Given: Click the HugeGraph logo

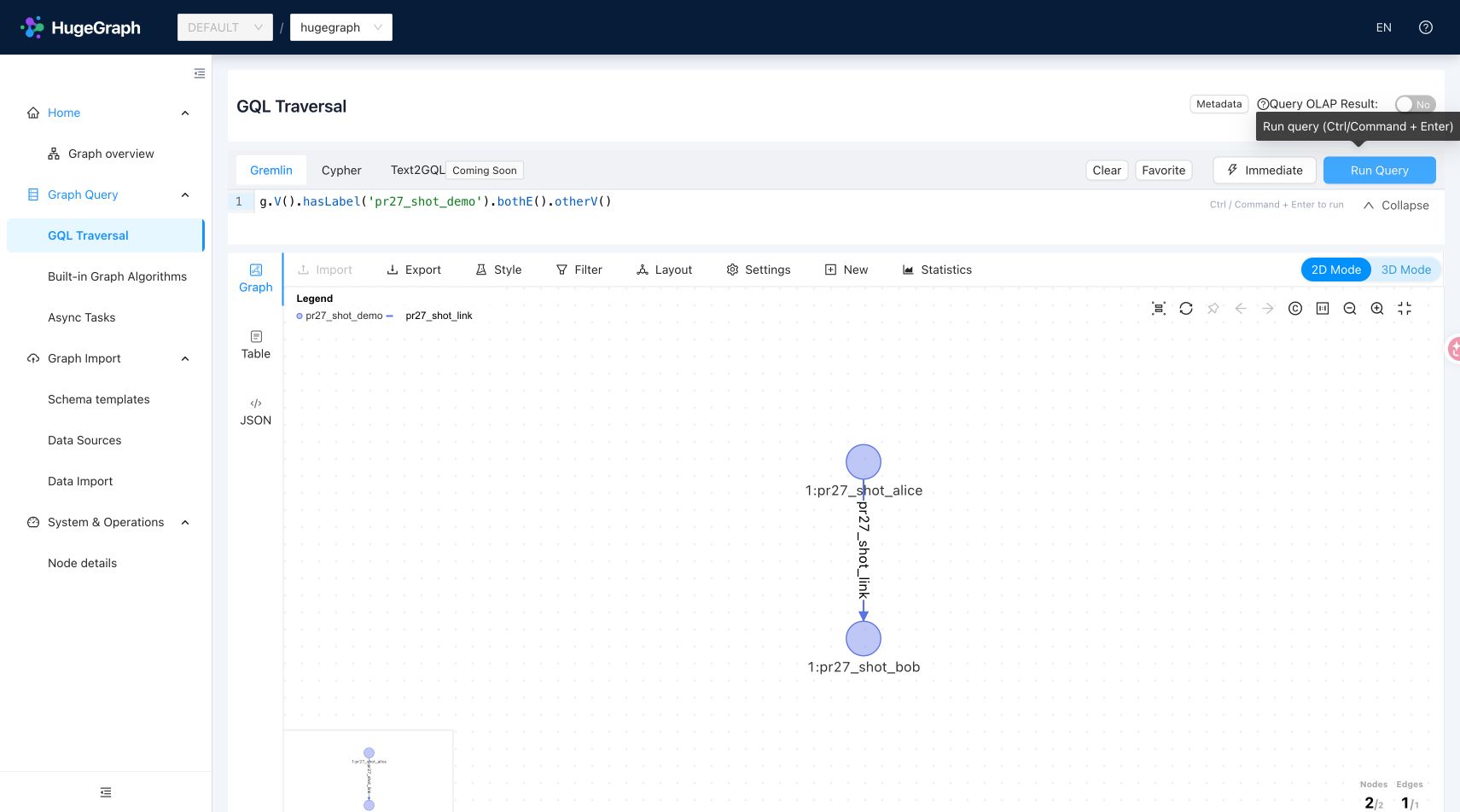Looking at the screenshot, I should coord(81,27).
